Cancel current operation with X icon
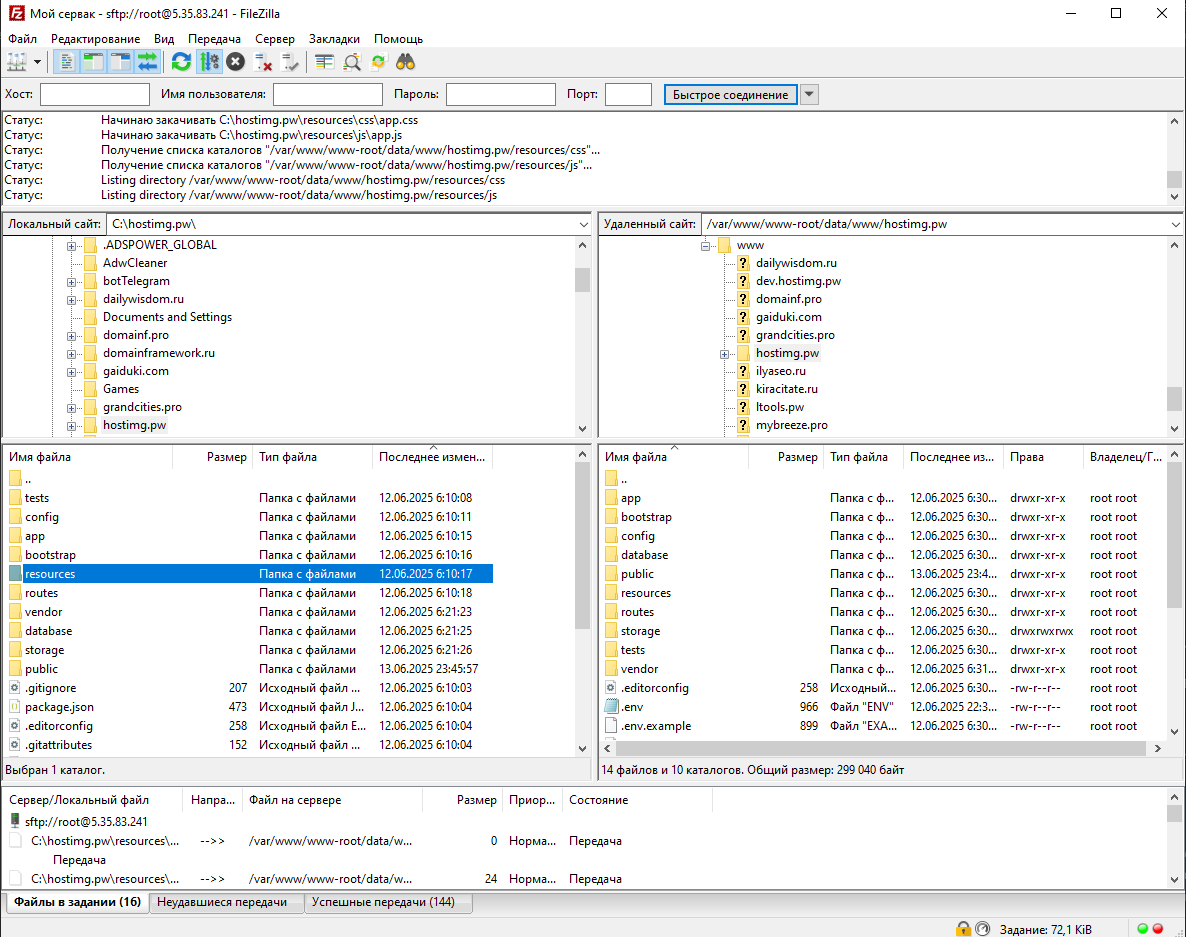 click(236, 62)
